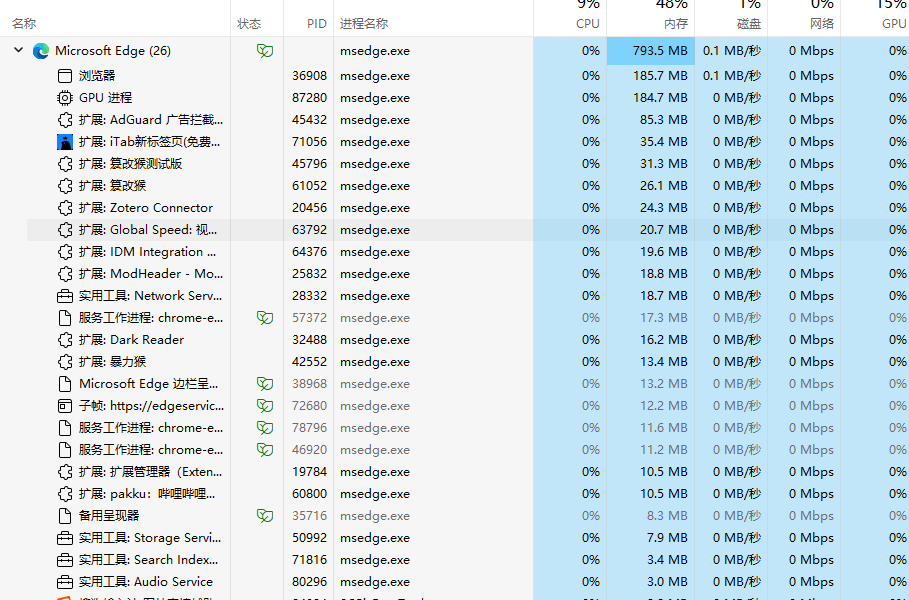Image resolution: width=909 pixels, height=600 pixels.
Task: Click the toolbox icon for Network Service utility
Action: [x=65, y=296]
